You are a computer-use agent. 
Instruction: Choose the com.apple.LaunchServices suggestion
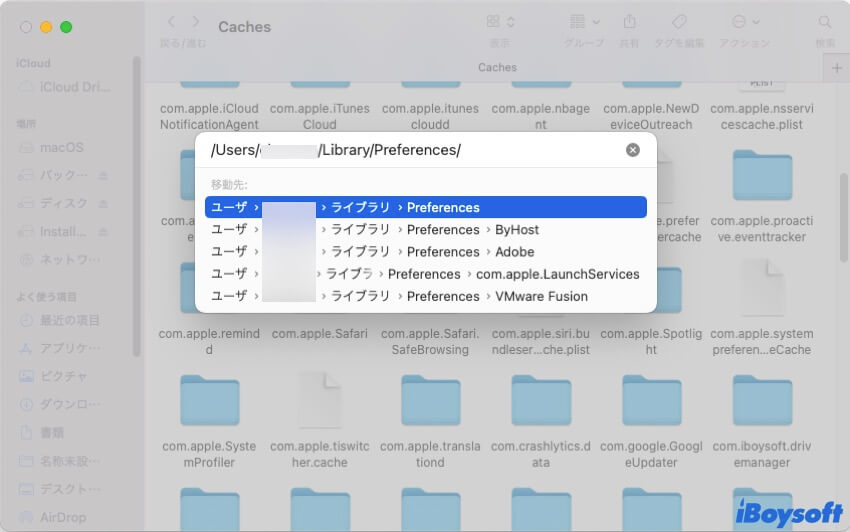point(426,274)
